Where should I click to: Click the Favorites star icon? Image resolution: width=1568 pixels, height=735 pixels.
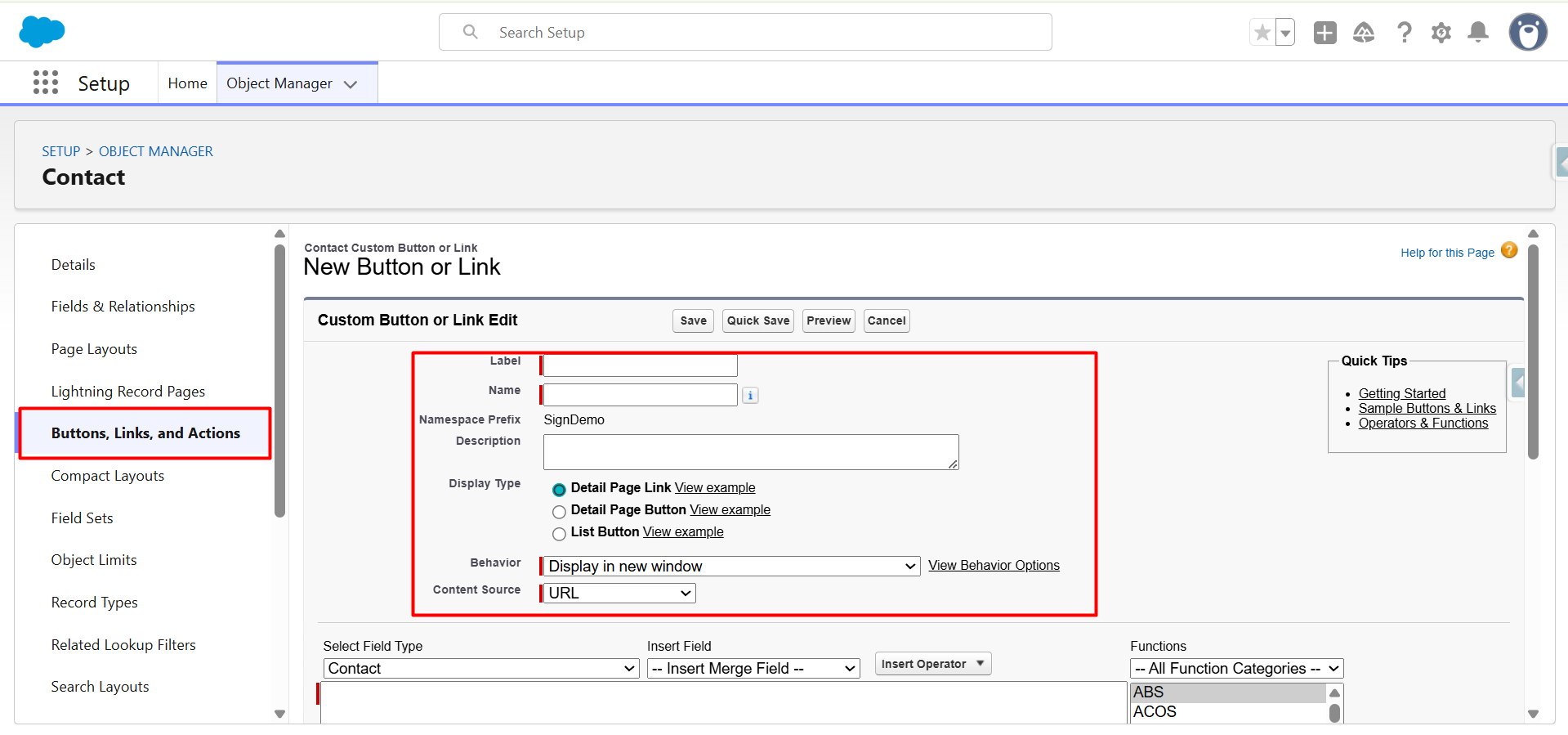[1262, 33]
